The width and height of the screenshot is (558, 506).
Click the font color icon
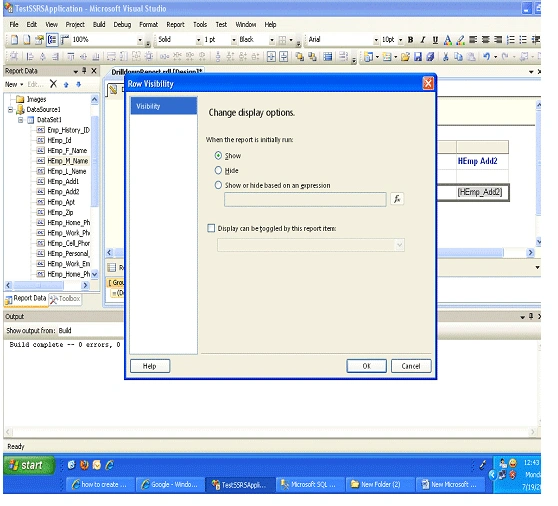[448, 40]
